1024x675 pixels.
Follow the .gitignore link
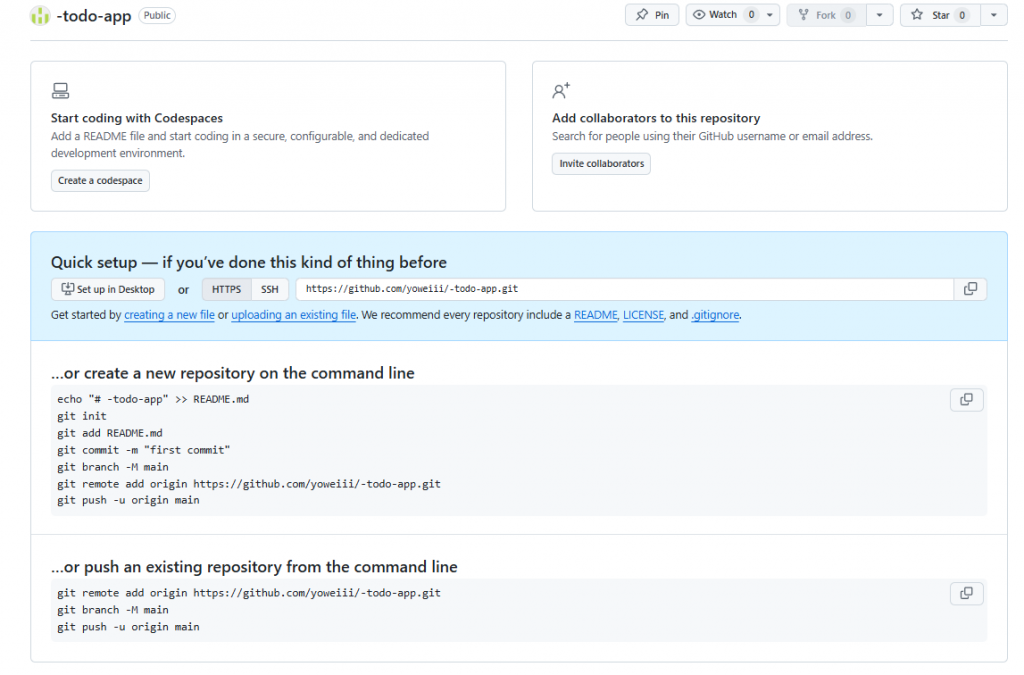tap(715, 315)
